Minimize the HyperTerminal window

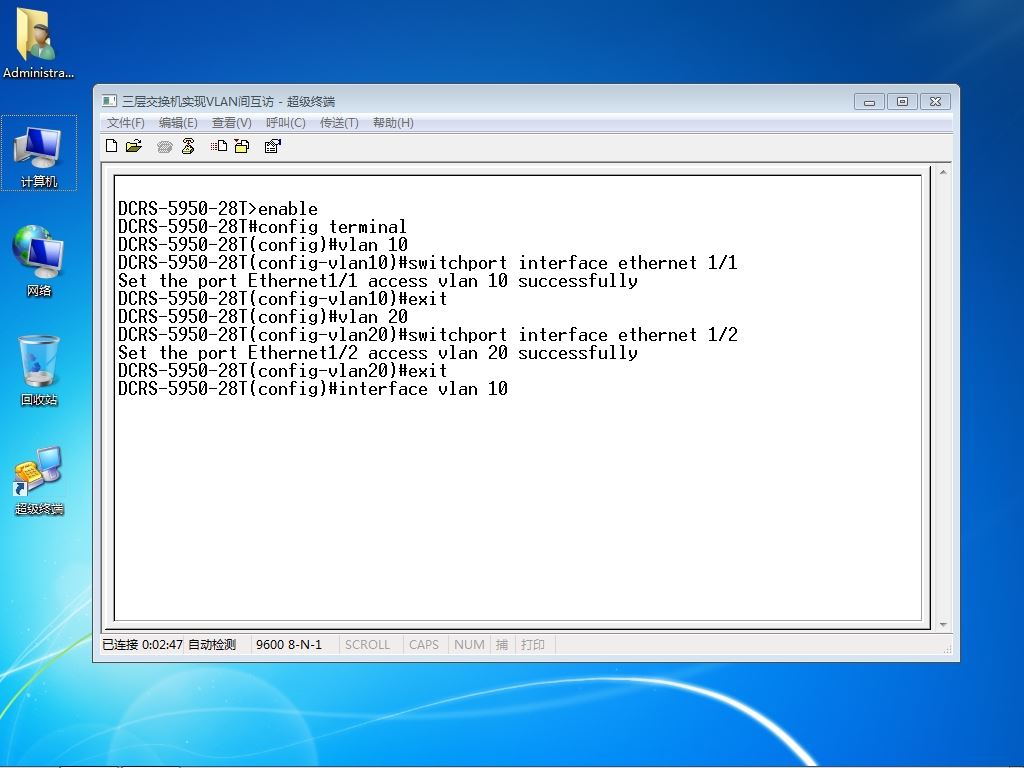click(869, 102)
